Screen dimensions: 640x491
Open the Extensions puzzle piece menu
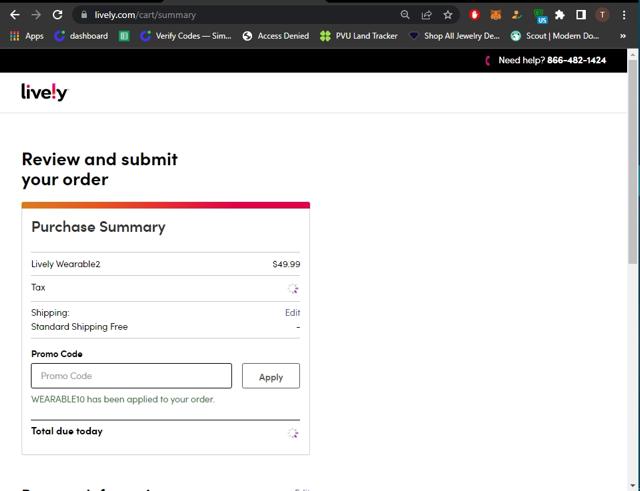[x=560, y=15]
